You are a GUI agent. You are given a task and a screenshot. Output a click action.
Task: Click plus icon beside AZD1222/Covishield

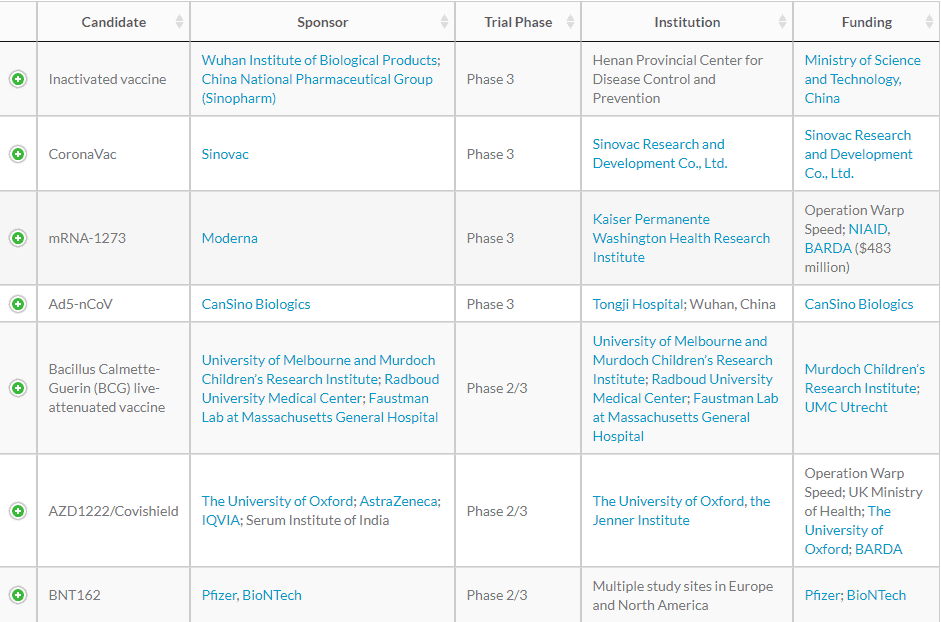[x=18, y=511]
